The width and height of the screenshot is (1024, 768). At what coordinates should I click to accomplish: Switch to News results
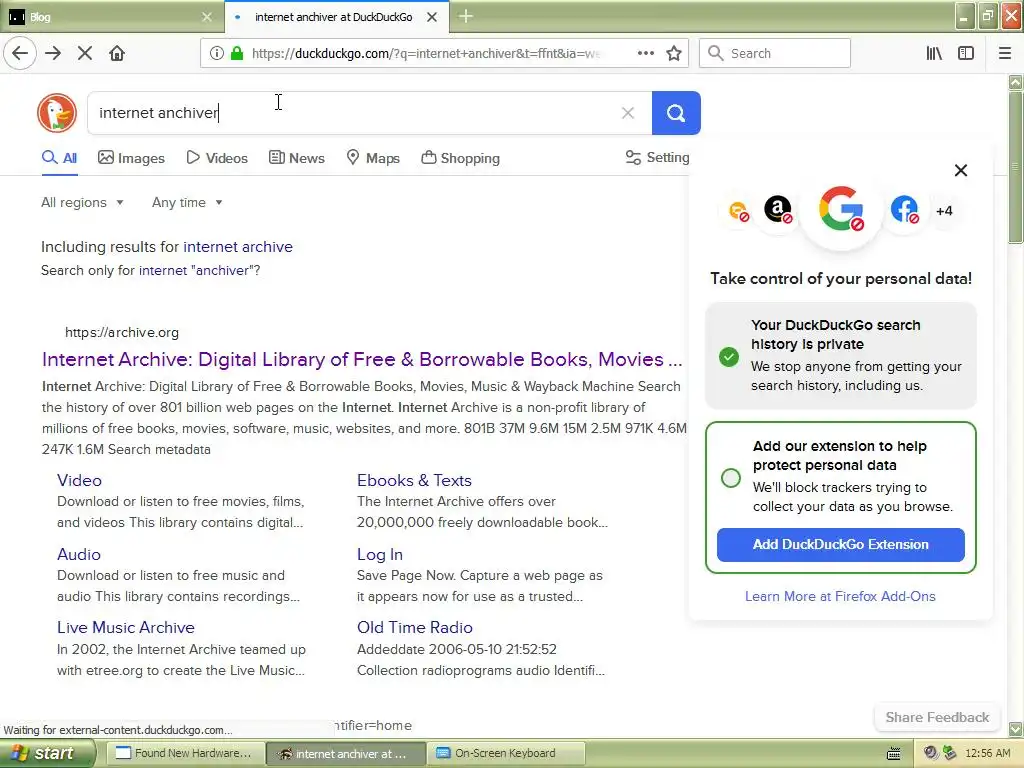pyautogui.click(x=297, y=158)
